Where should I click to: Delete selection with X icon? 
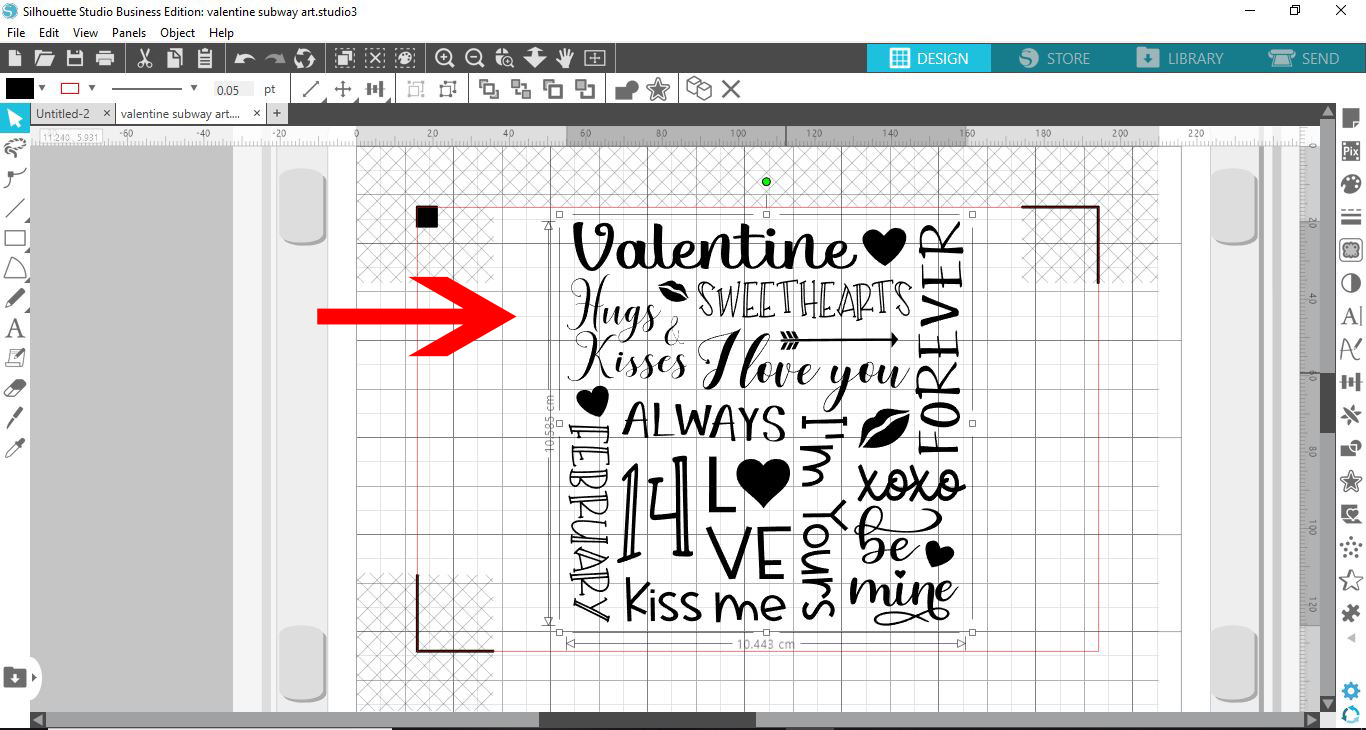(x=731, y=89)
